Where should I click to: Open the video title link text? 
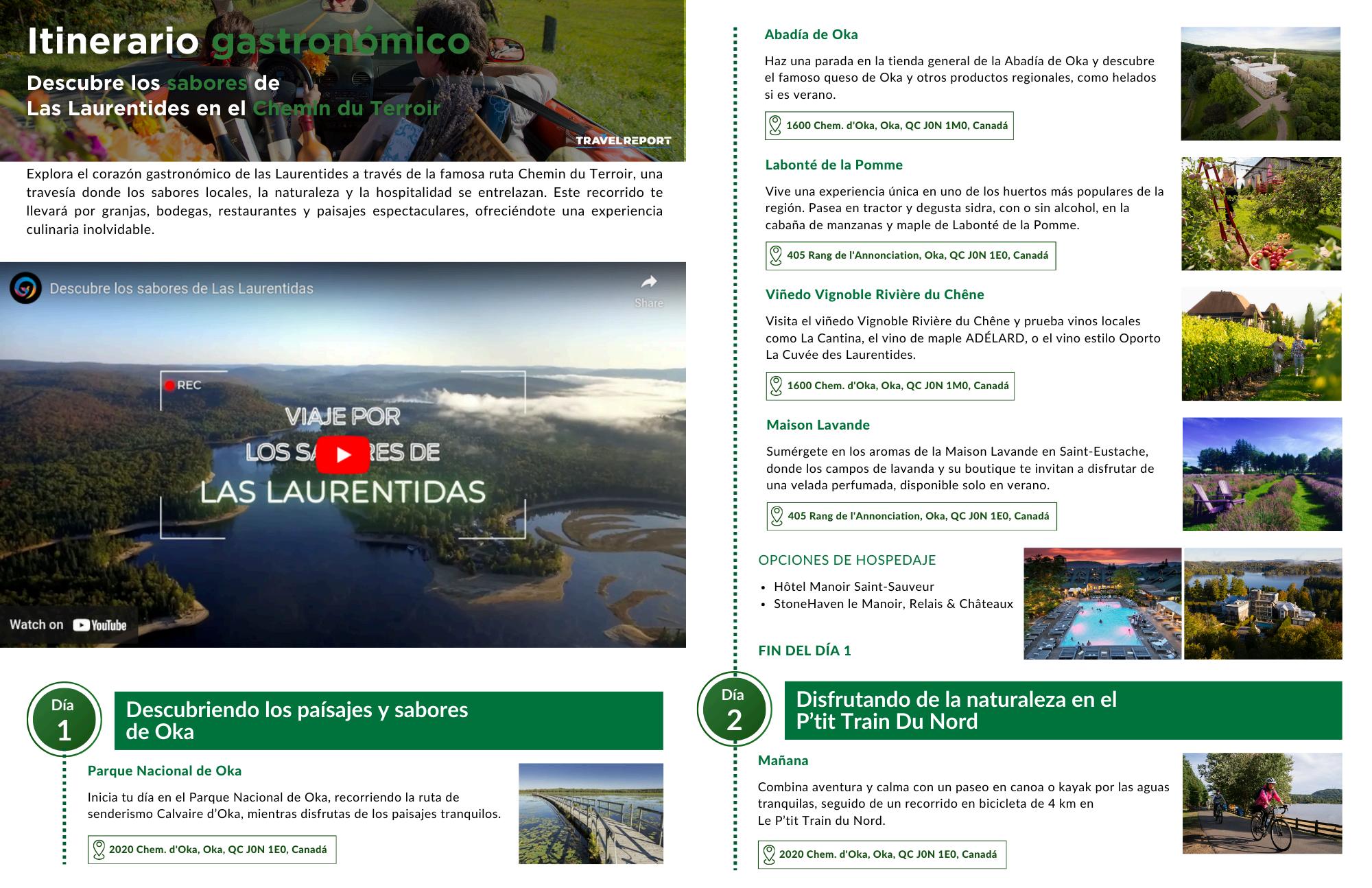181,289
